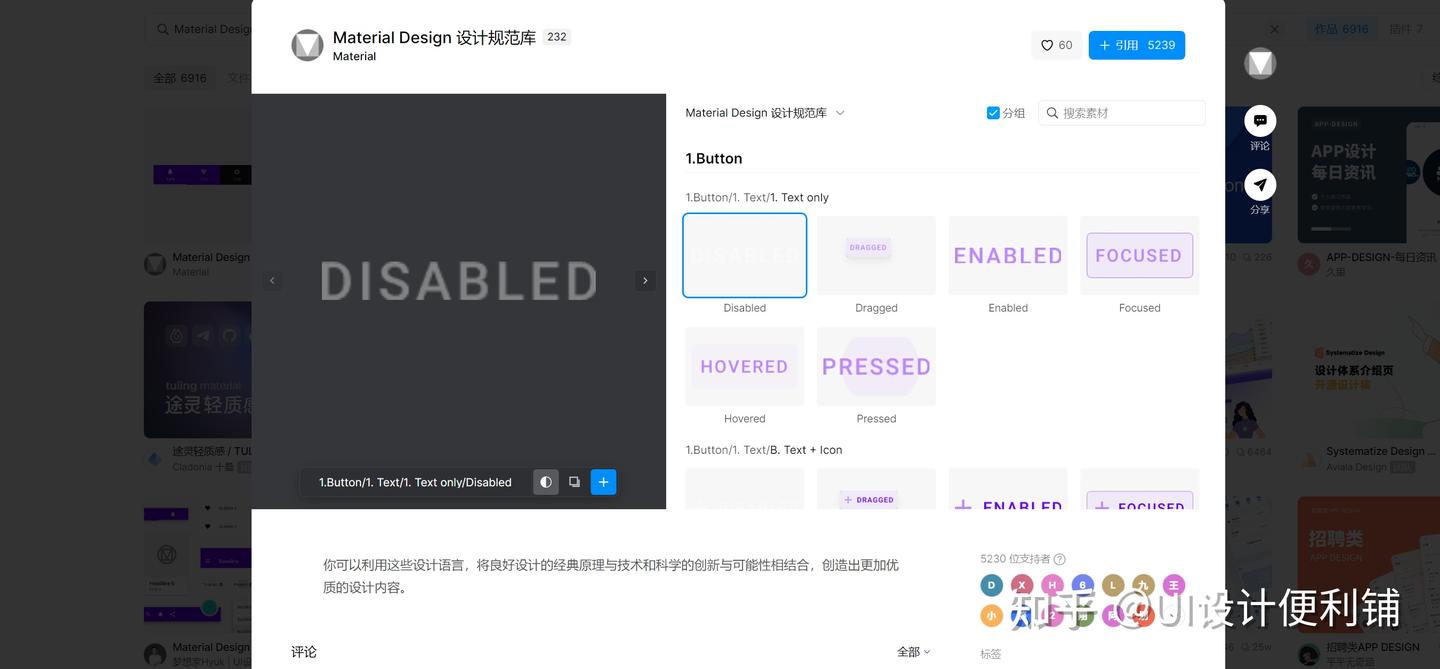
Task: Click the blue 引用 5239 button
Action: click(1137, 45)
